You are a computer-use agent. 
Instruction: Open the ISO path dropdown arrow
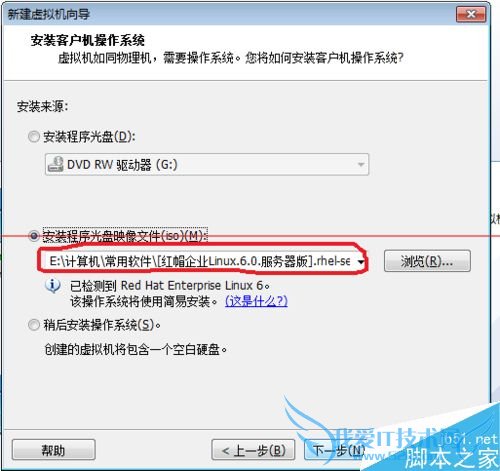point(360,262)
